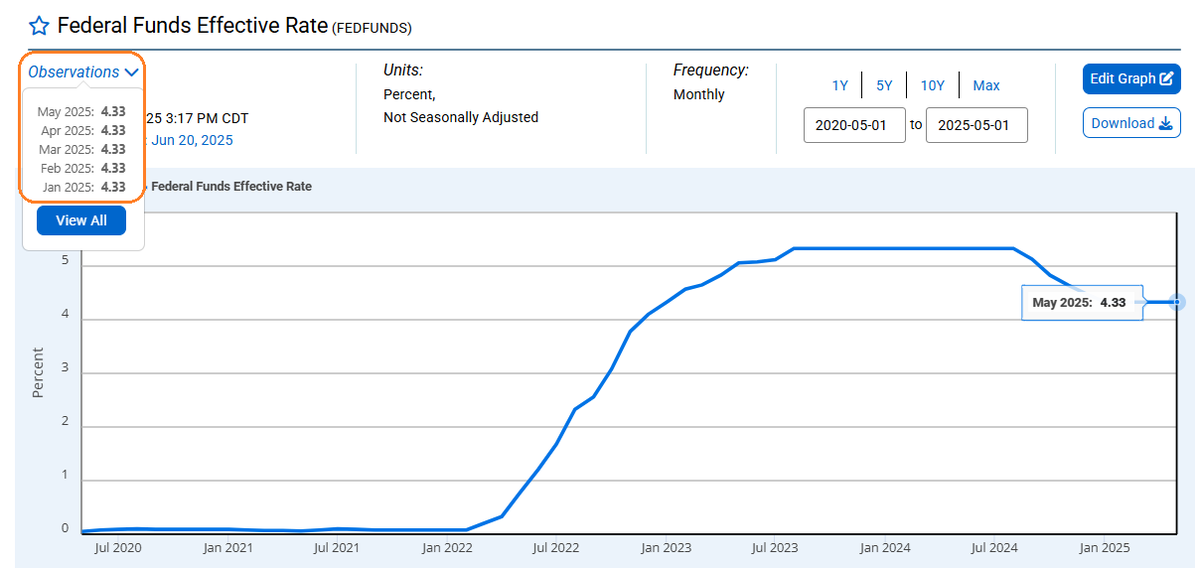
Task: Click the Apr 2025 observation row
Action: [81, 130]
